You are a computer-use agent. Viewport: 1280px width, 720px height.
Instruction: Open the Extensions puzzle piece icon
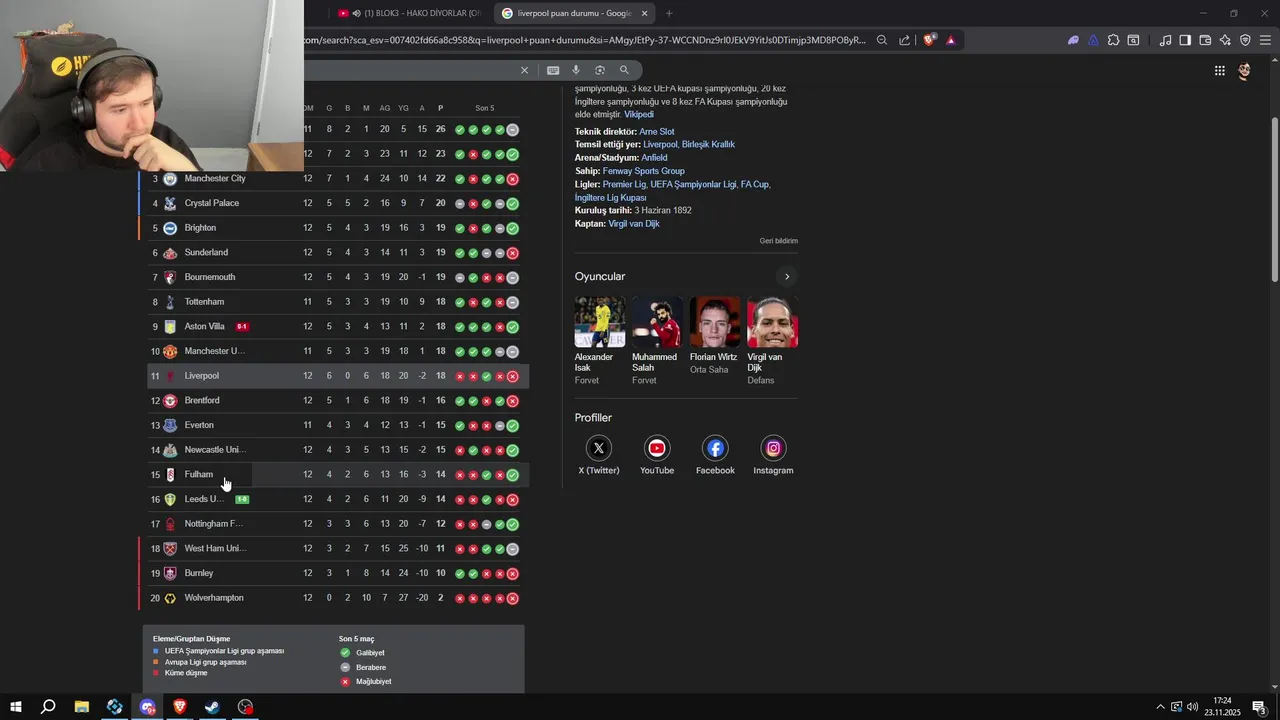tap(1113, 41)
